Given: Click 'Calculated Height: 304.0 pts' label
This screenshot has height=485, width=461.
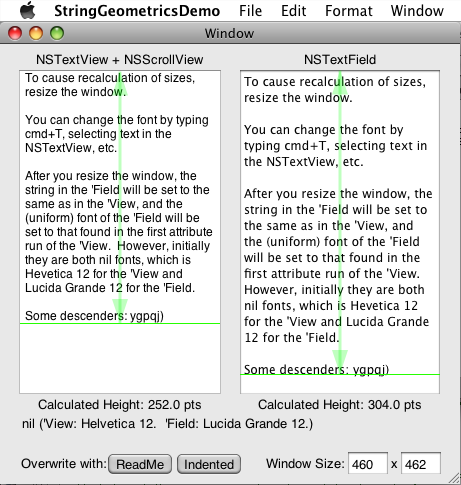Looking at the screenshot, I should [x=340, y=405].
